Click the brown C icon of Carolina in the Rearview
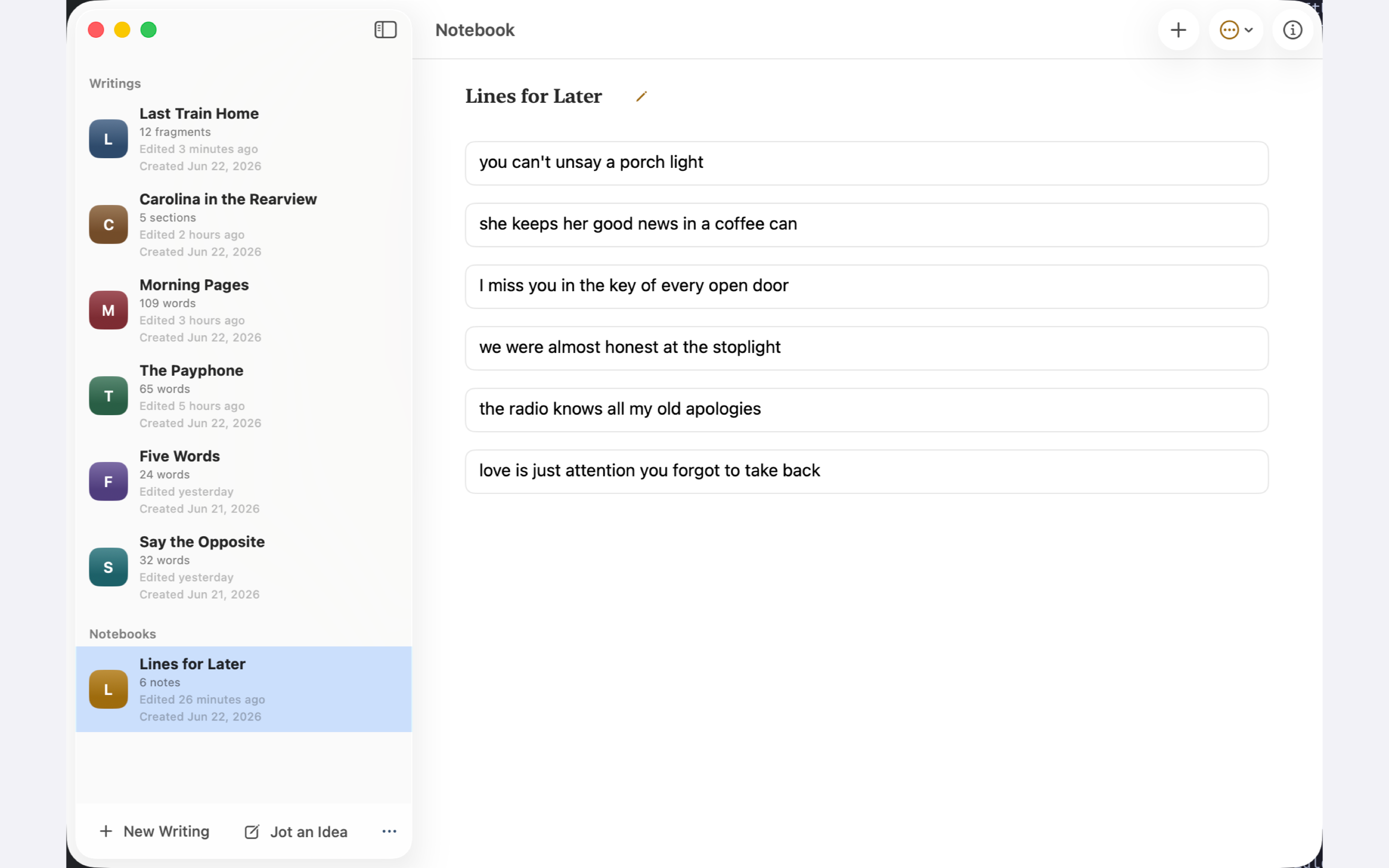1389x868 pixels. click(108, 224)
